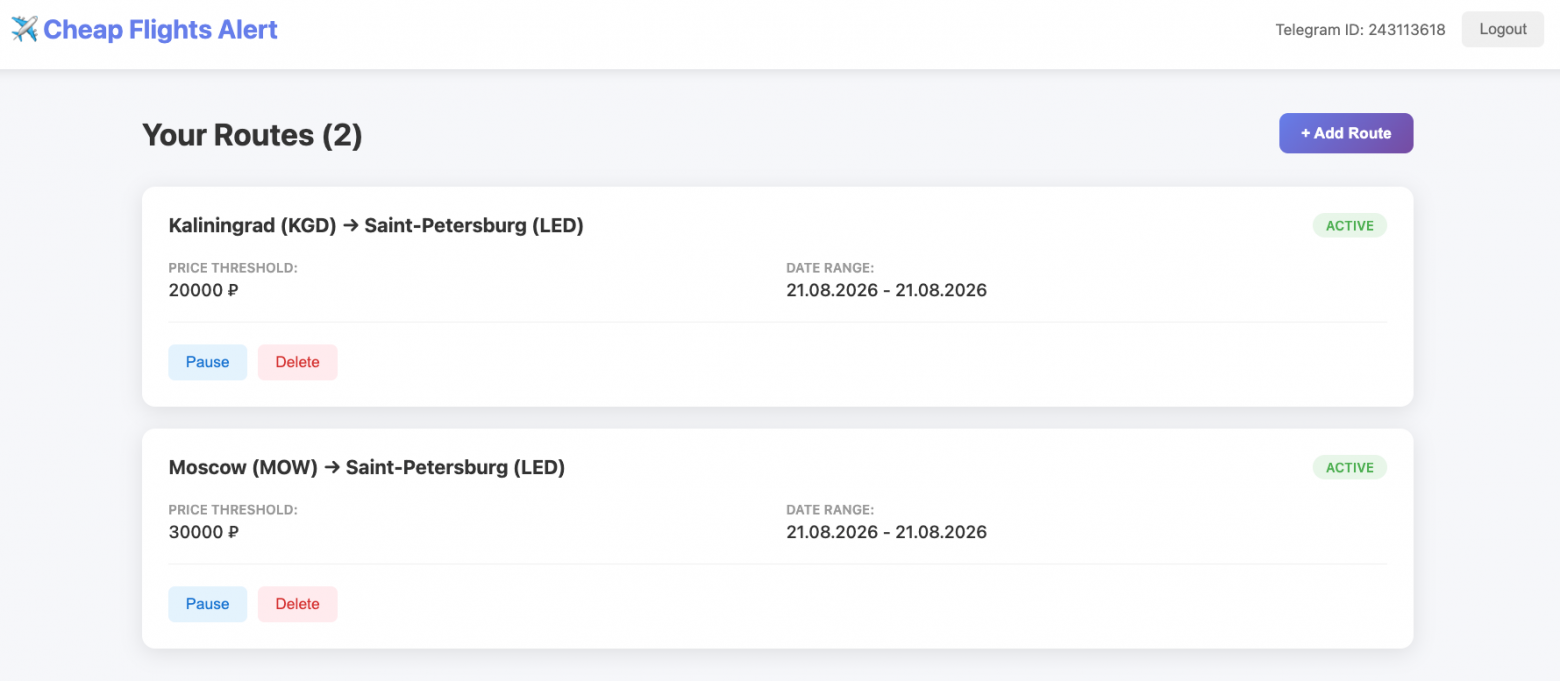Click the Moscow (MOW) route title
The height and width of the screenshot is (681, 1560).
tap(367, 467)
